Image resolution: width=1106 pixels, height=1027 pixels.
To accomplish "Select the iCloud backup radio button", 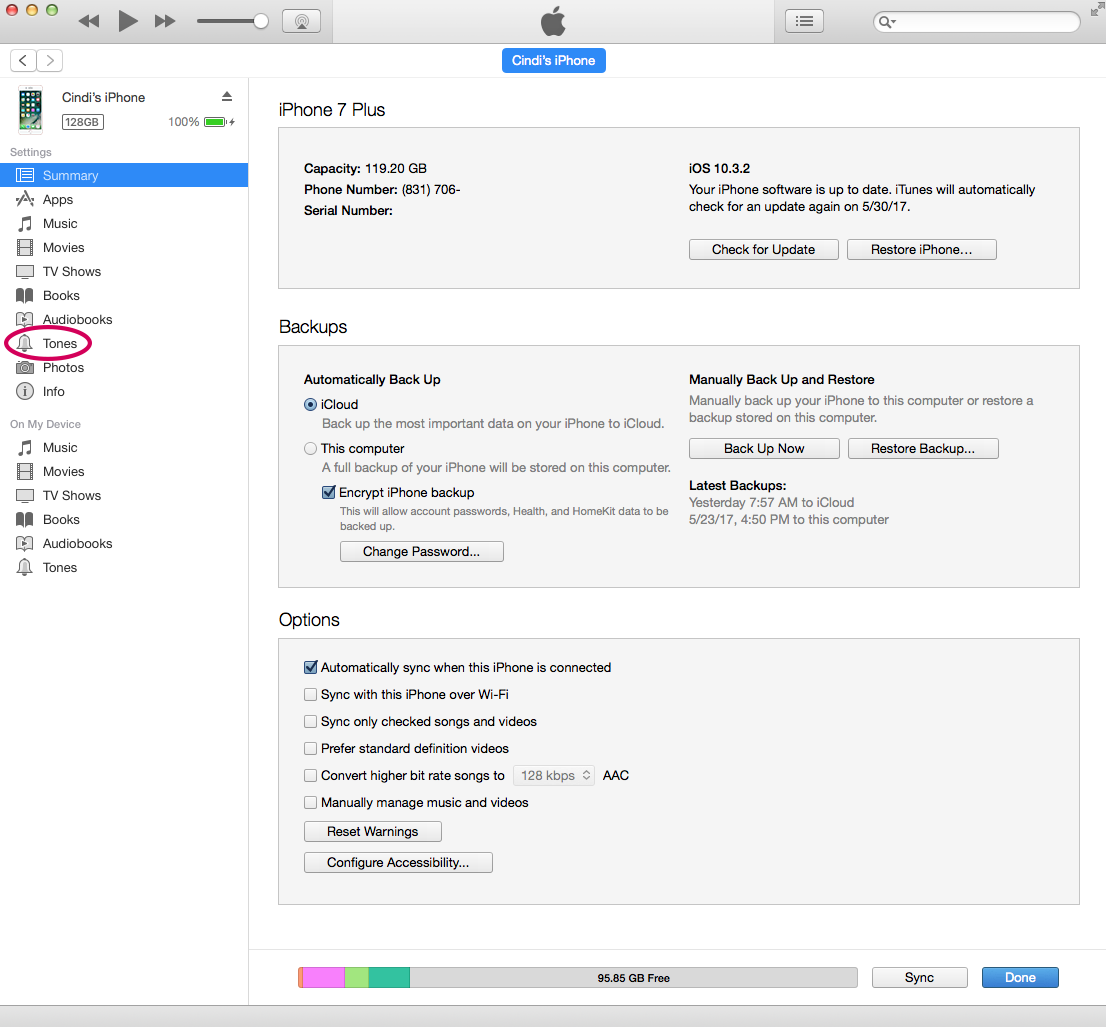I will (x=310, y=405).
